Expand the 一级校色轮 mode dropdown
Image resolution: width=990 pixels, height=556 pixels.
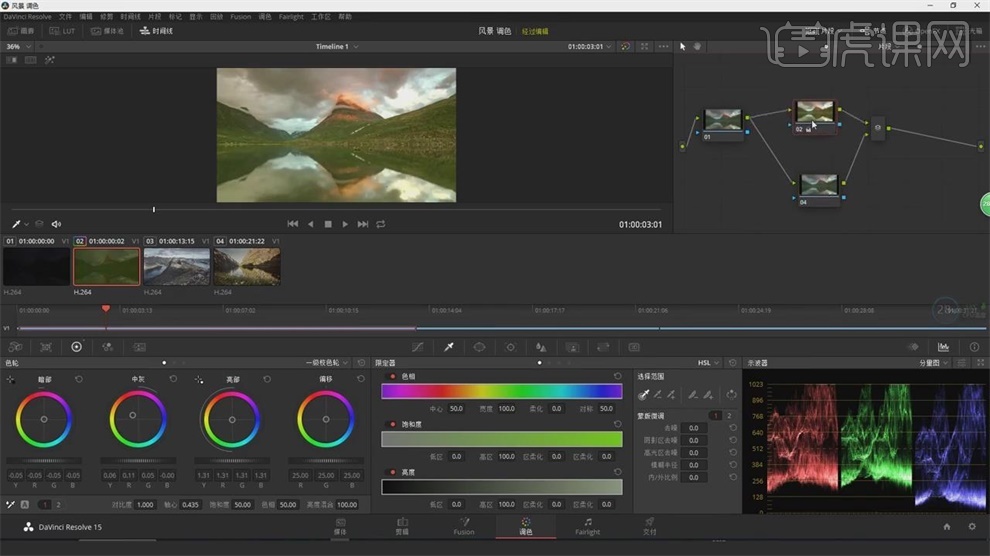(328, 363)
